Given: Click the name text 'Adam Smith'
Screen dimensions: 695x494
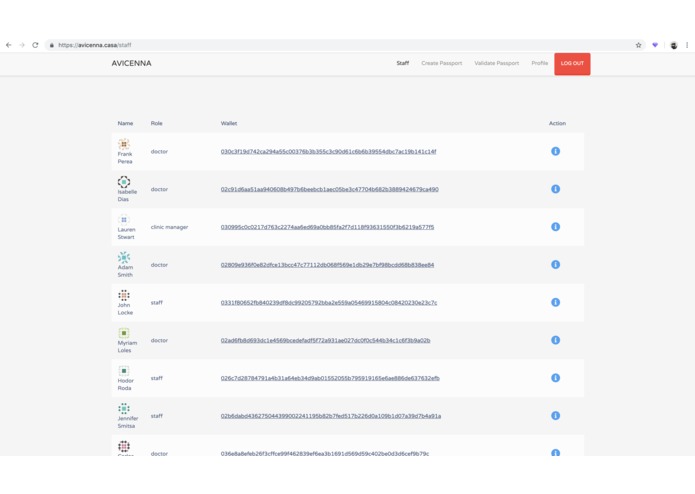Looking at the screenshot, I should click(125, 271).
